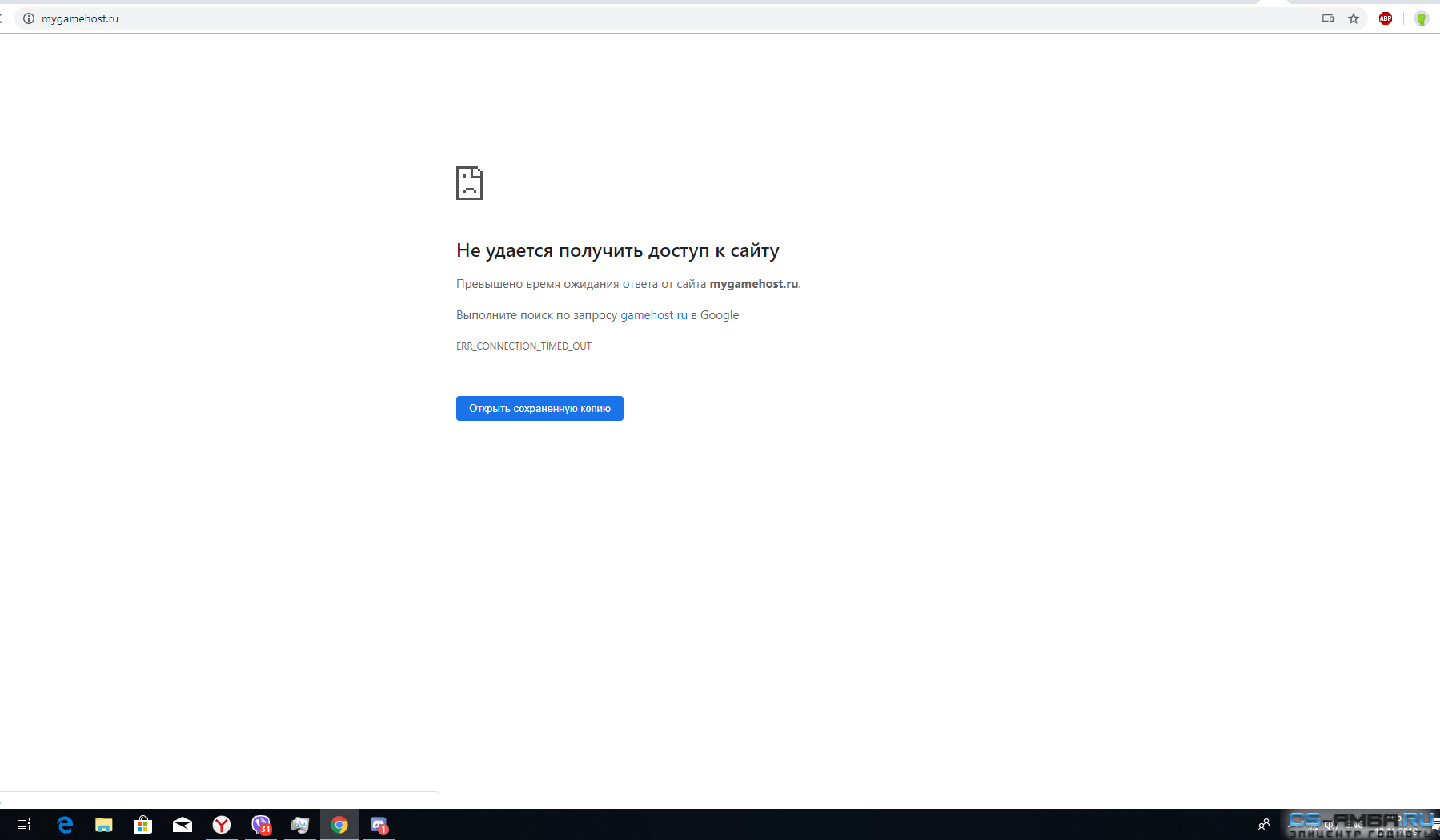Image resolution: width=1440 pixels, height=840 pixels.
Task: Follow the 'gamehost ru' search link
Action: pyautogui.click(x=654, y=315)
